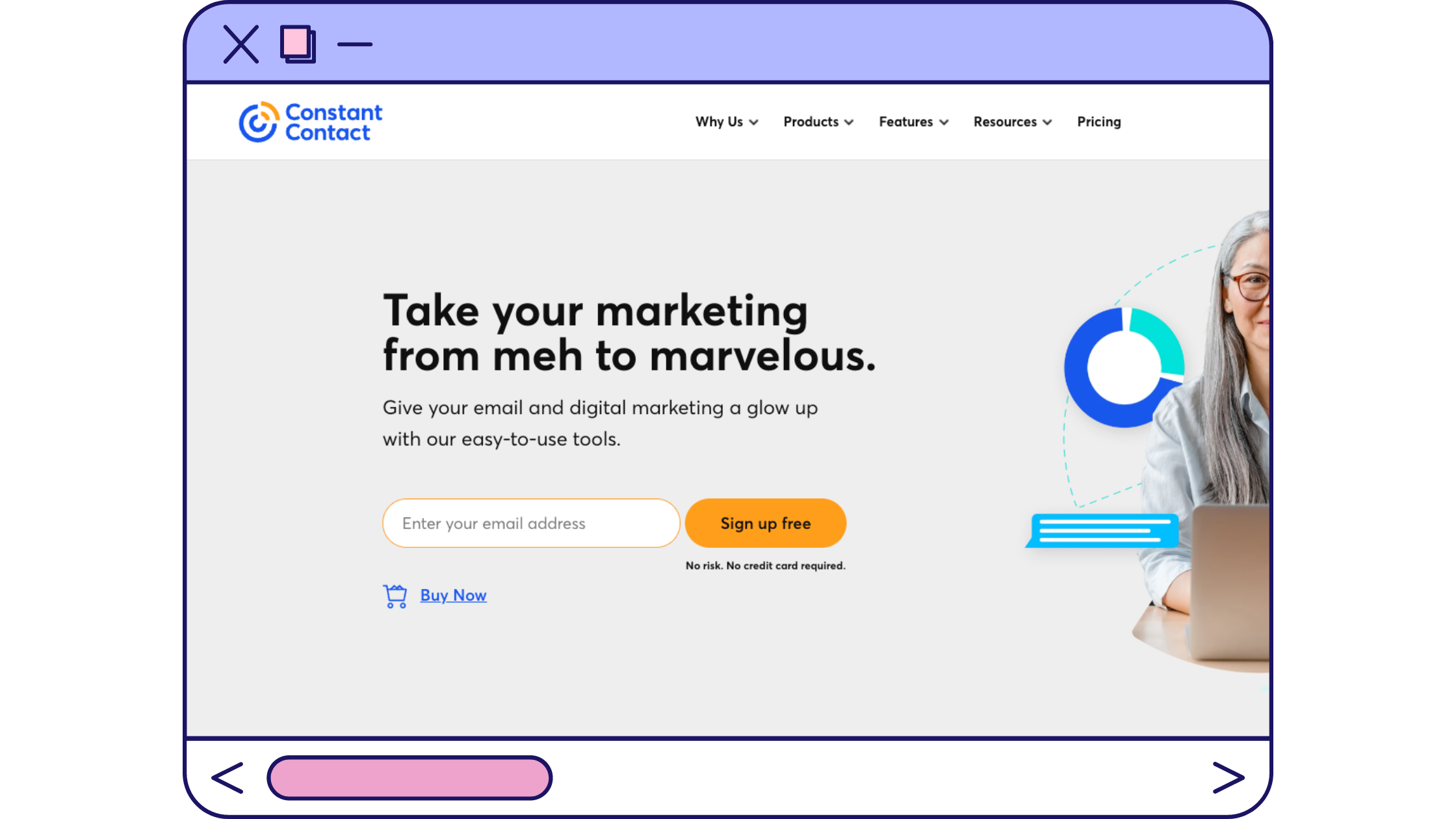Expand the Features dropdown menu
The height and width of the screenshot is (819, 1456).
[x=912, y=121]
